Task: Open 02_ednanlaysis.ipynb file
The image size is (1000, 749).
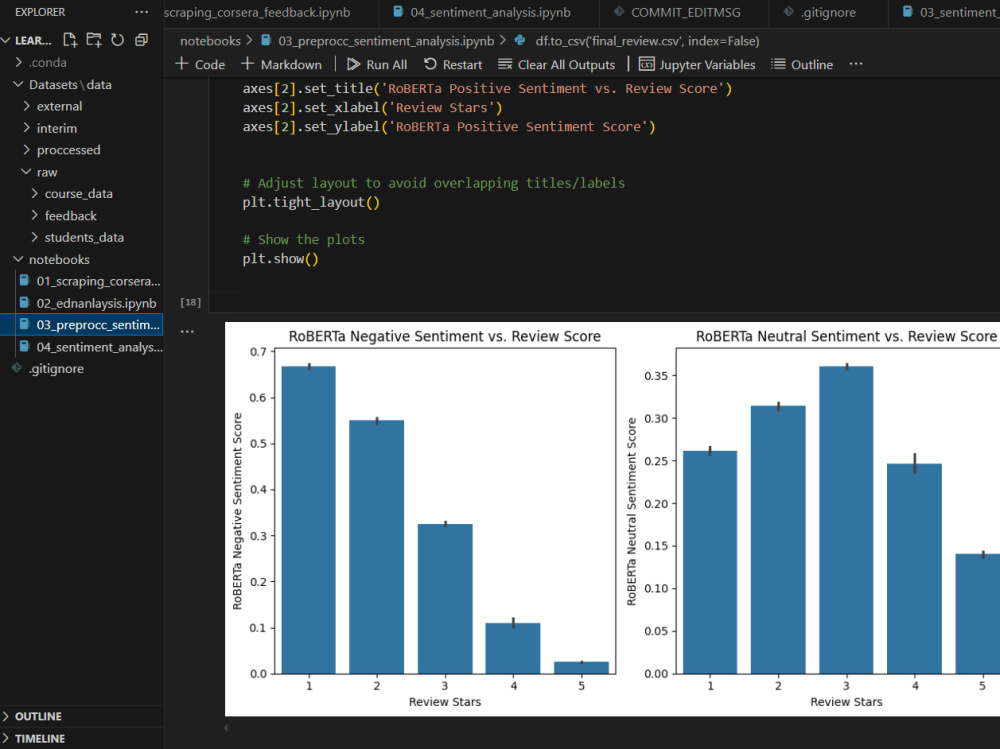Action: [82, 303]
